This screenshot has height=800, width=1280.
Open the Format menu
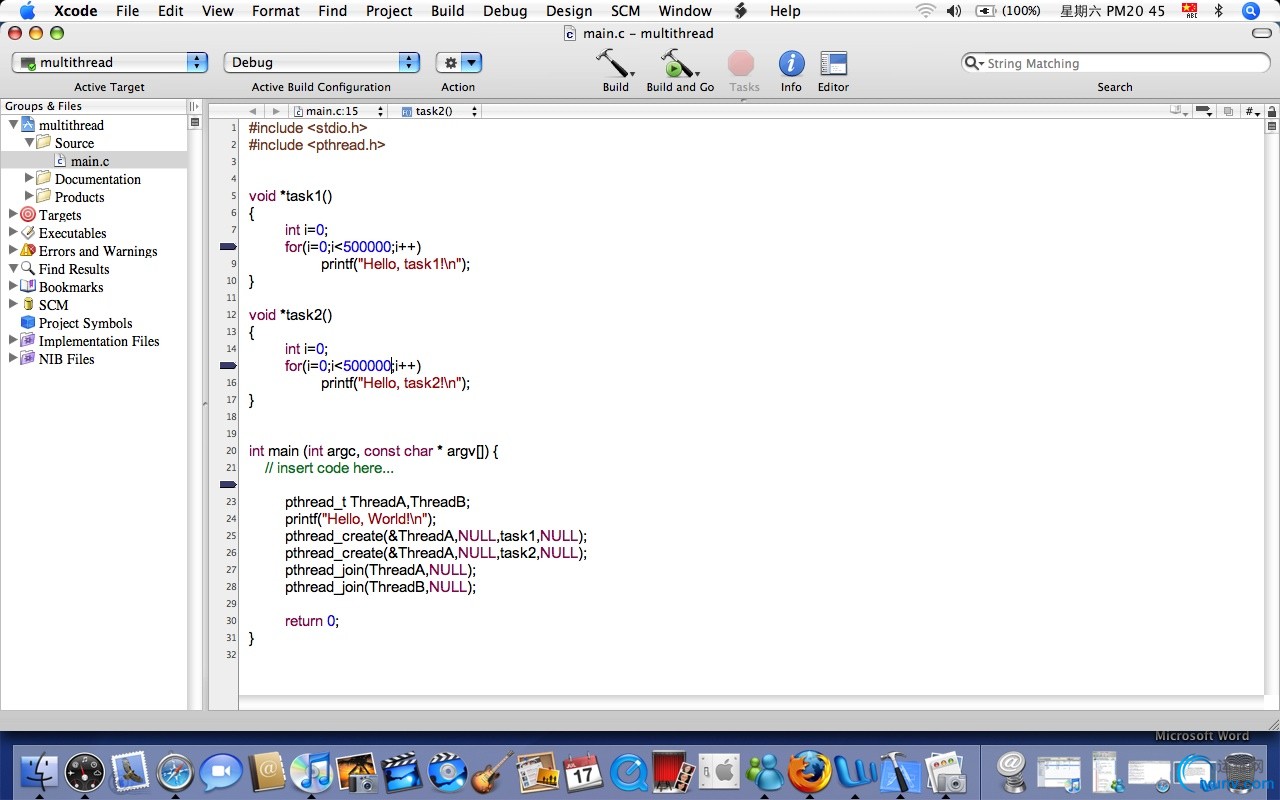(x=276, y=11)
